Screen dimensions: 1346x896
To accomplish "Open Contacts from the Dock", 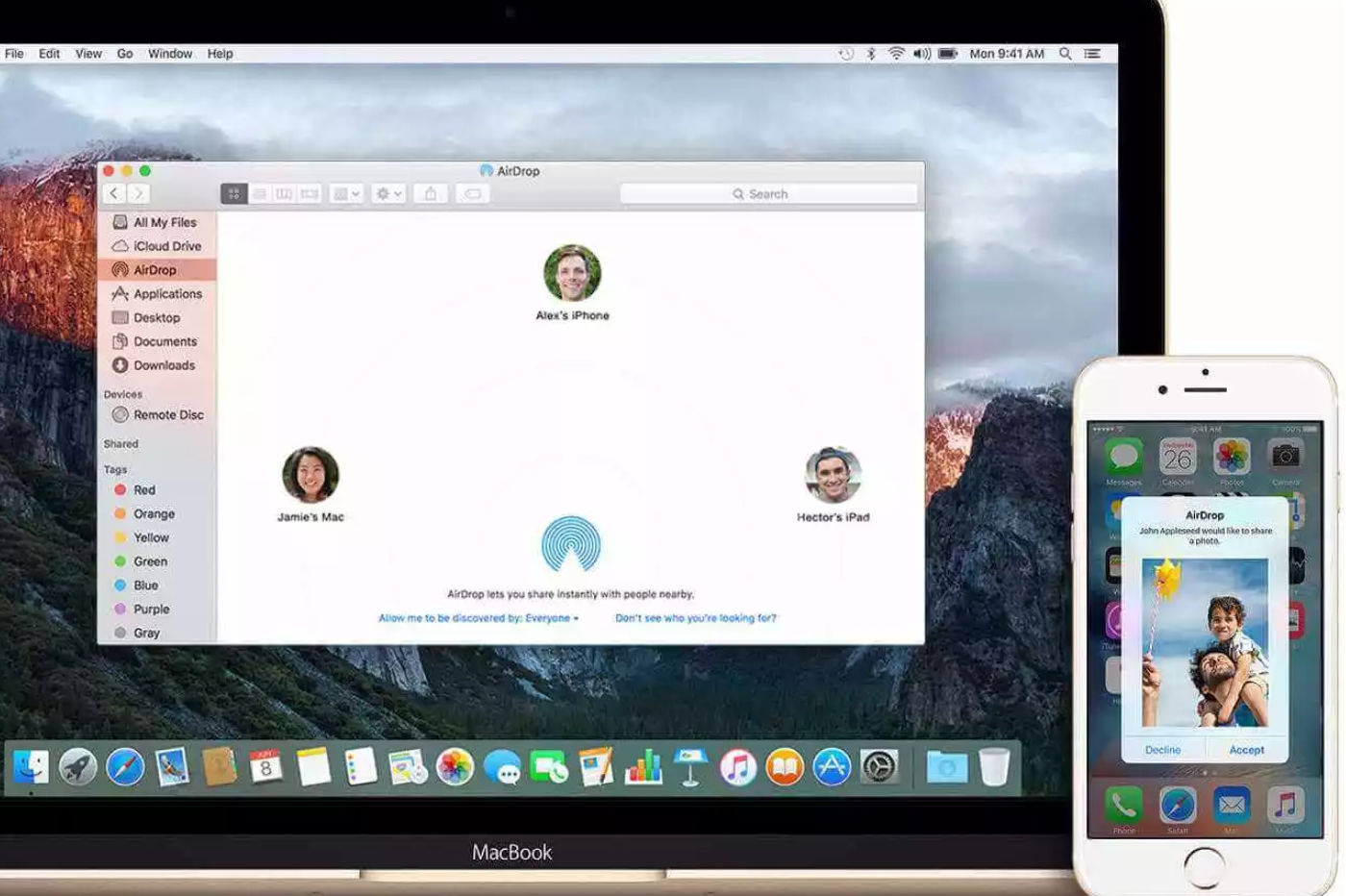I will point(219,767).
